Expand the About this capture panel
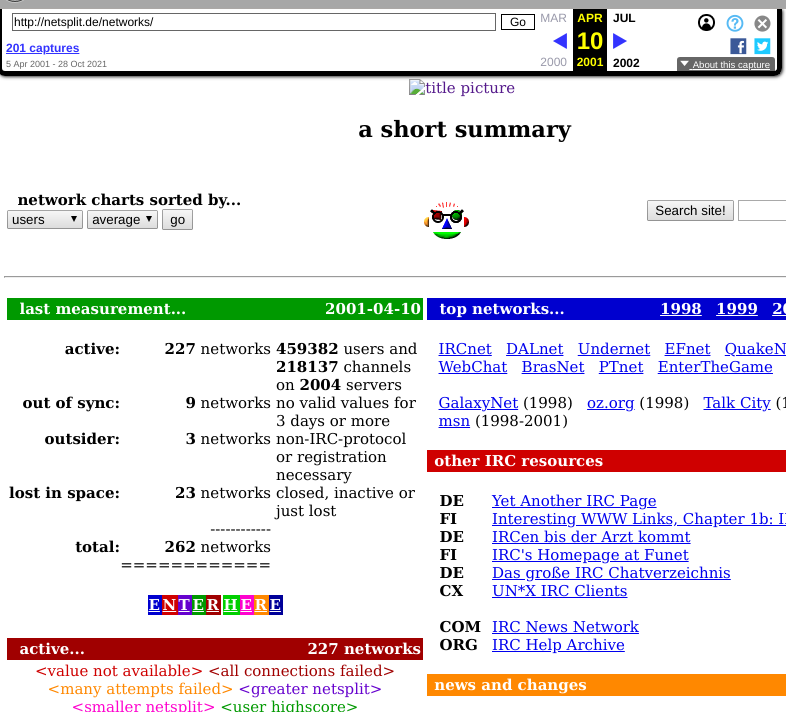This screenshot has height=712, width=786. (x=726, y=64)
